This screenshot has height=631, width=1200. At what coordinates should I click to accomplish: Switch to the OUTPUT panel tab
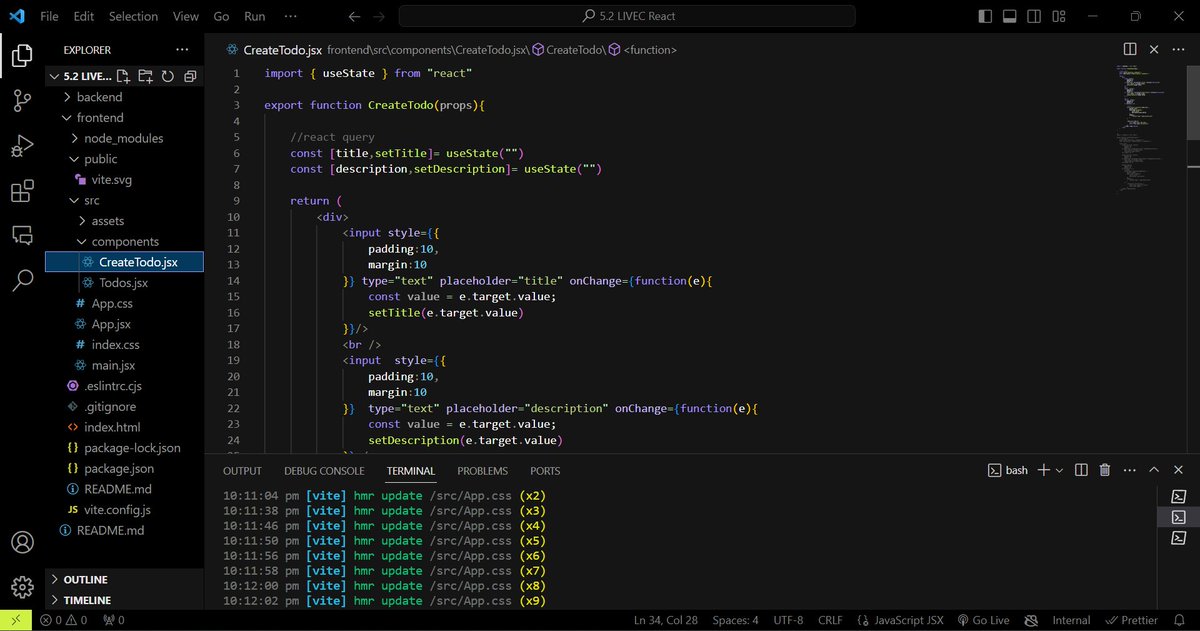pos(242,471)
